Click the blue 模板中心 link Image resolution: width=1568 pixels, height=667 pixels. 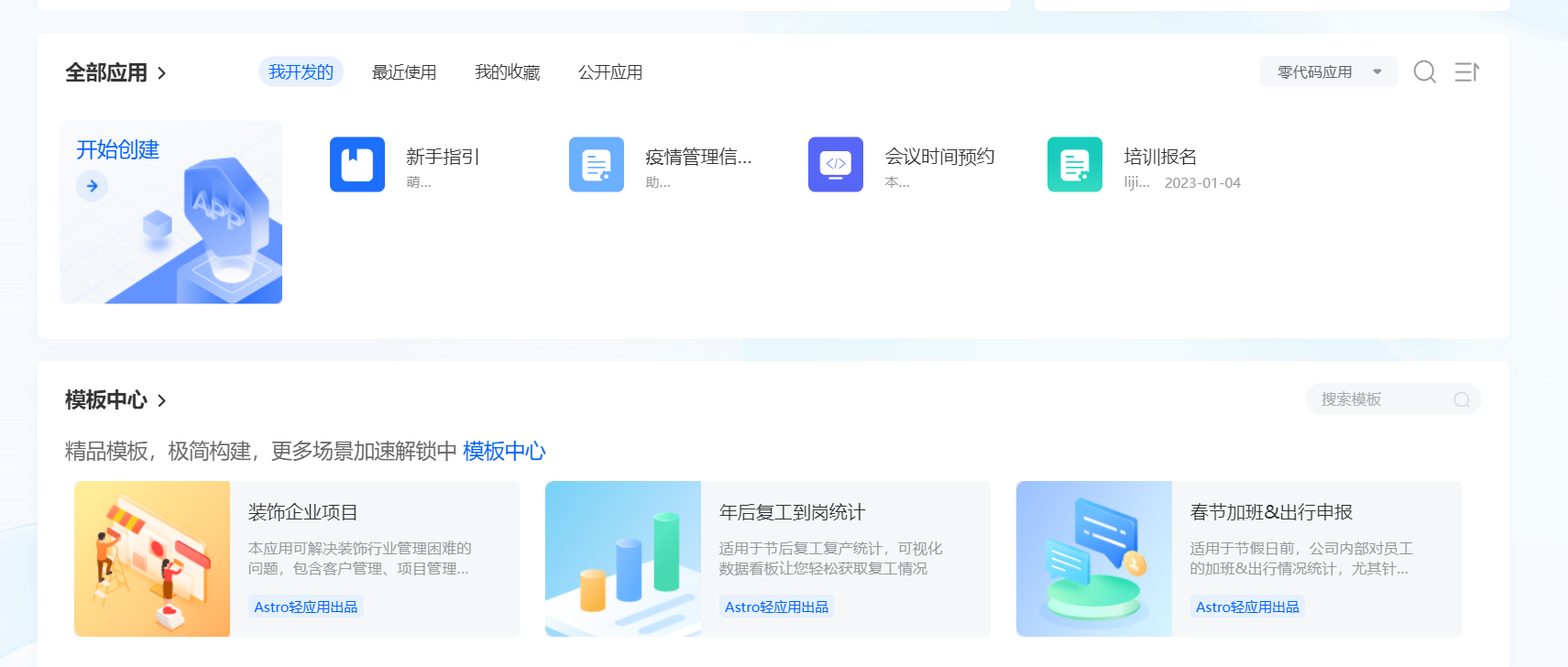(504, 451)
